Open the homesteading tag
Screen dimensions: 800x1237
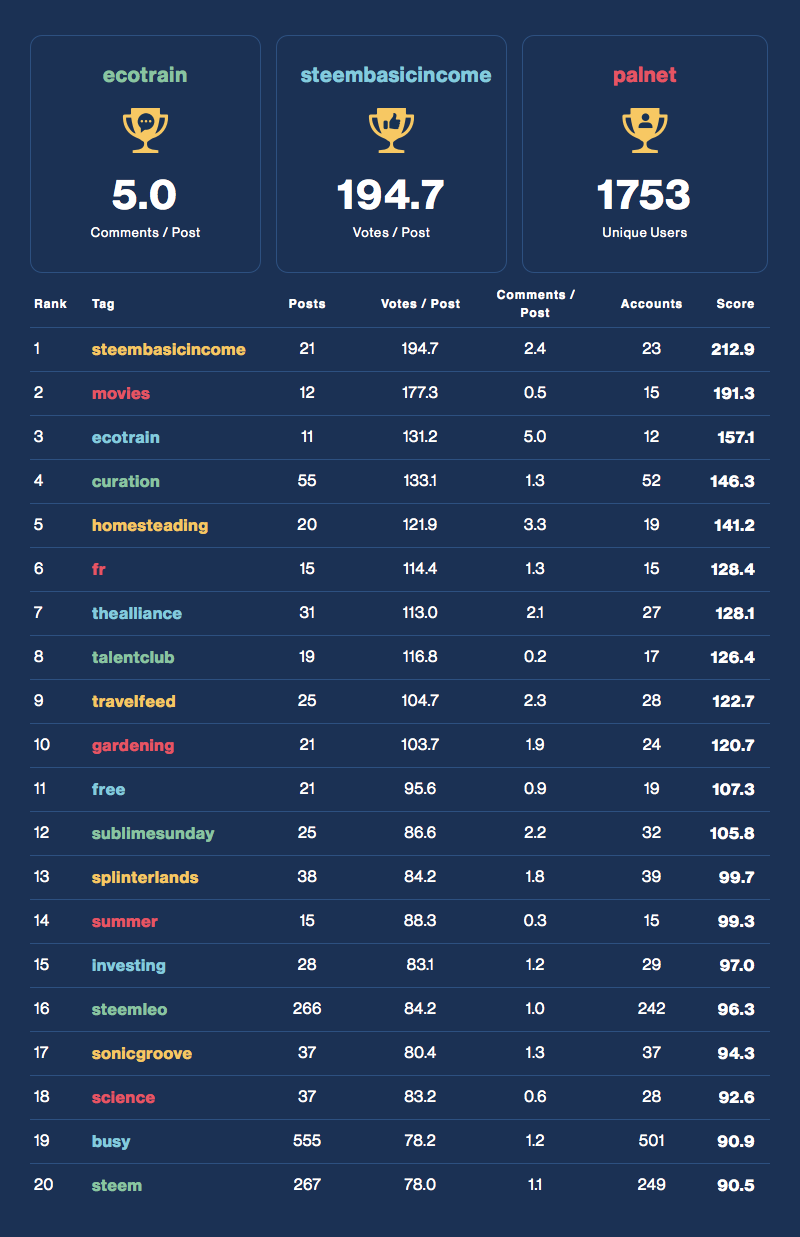150,526
